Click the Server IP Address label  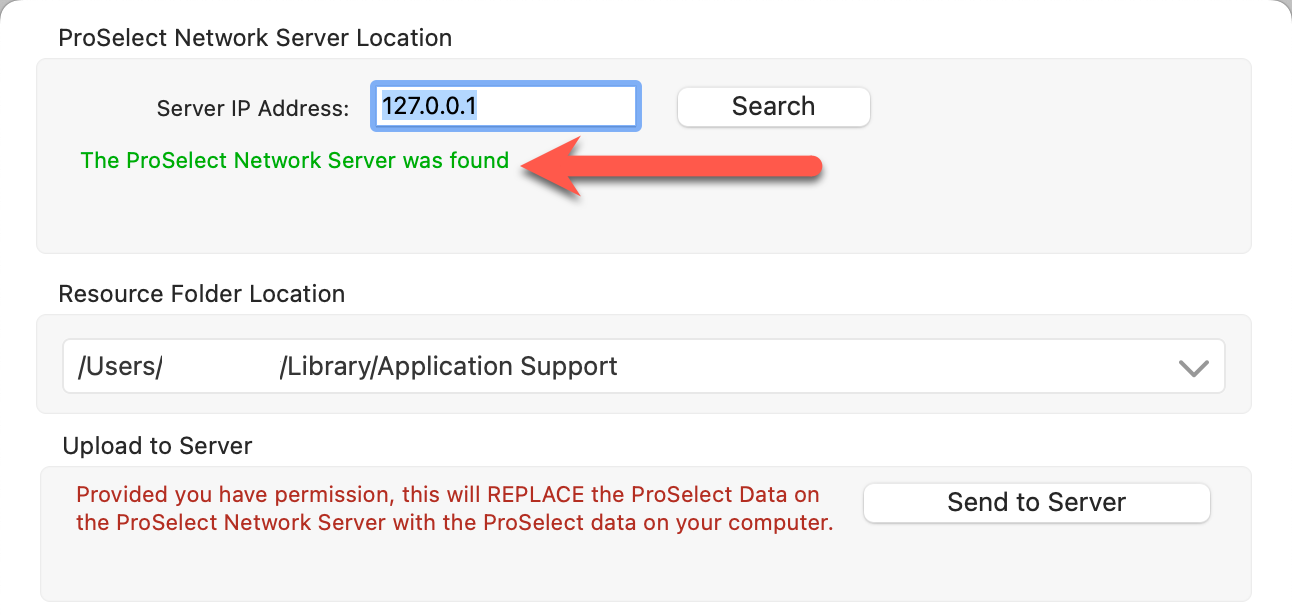[x=253, y=108]
